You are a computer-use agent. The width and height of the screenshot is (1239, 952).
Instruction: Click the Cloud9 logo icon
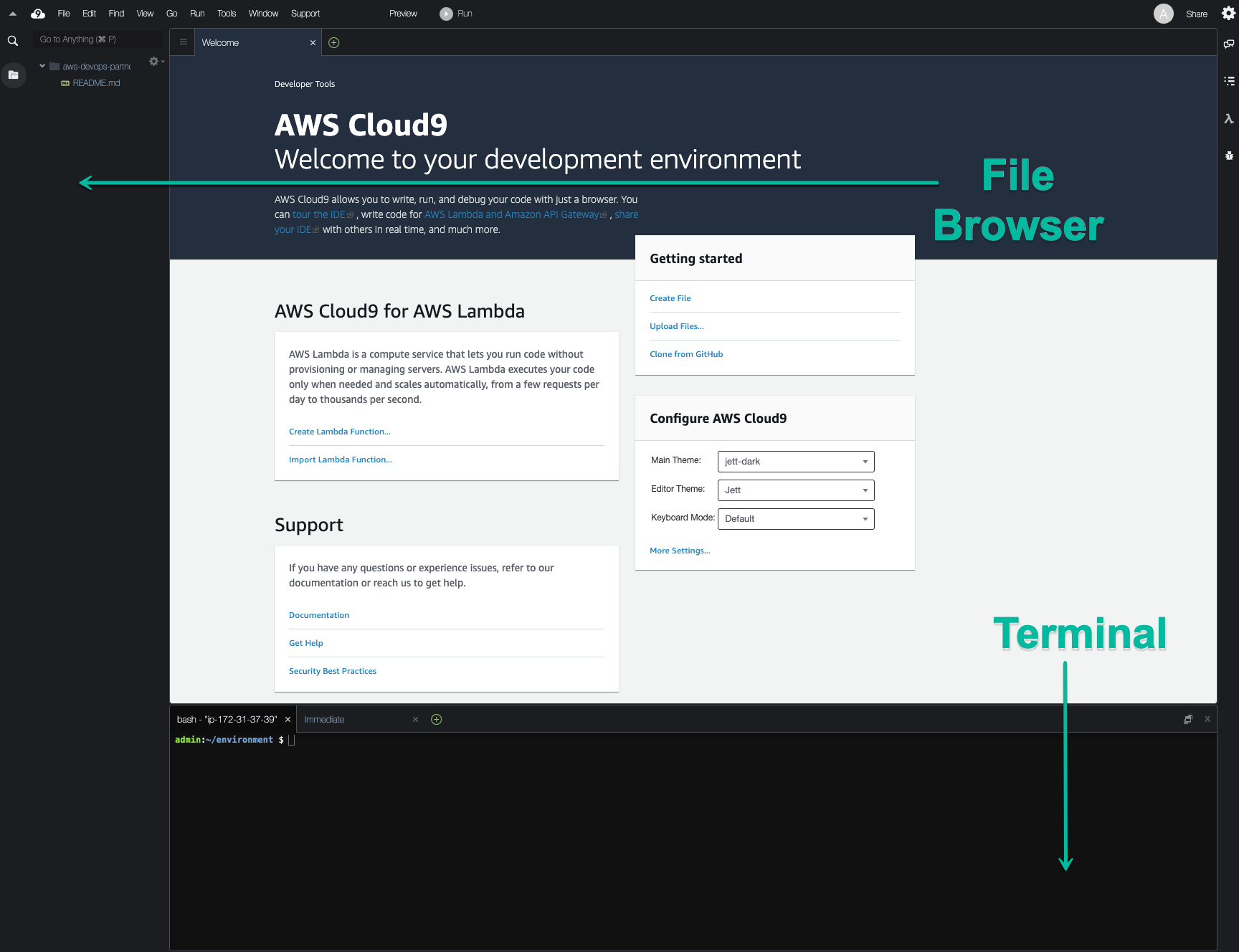pyautogui.click(x=38, y=14)
